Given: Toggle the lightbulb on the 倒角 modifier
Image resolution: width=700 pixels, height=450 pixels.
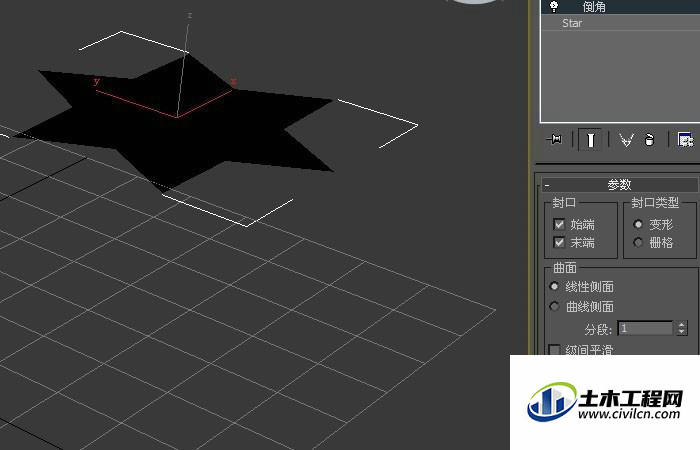Looking at the screenshot, I should [x=554, y=6].
